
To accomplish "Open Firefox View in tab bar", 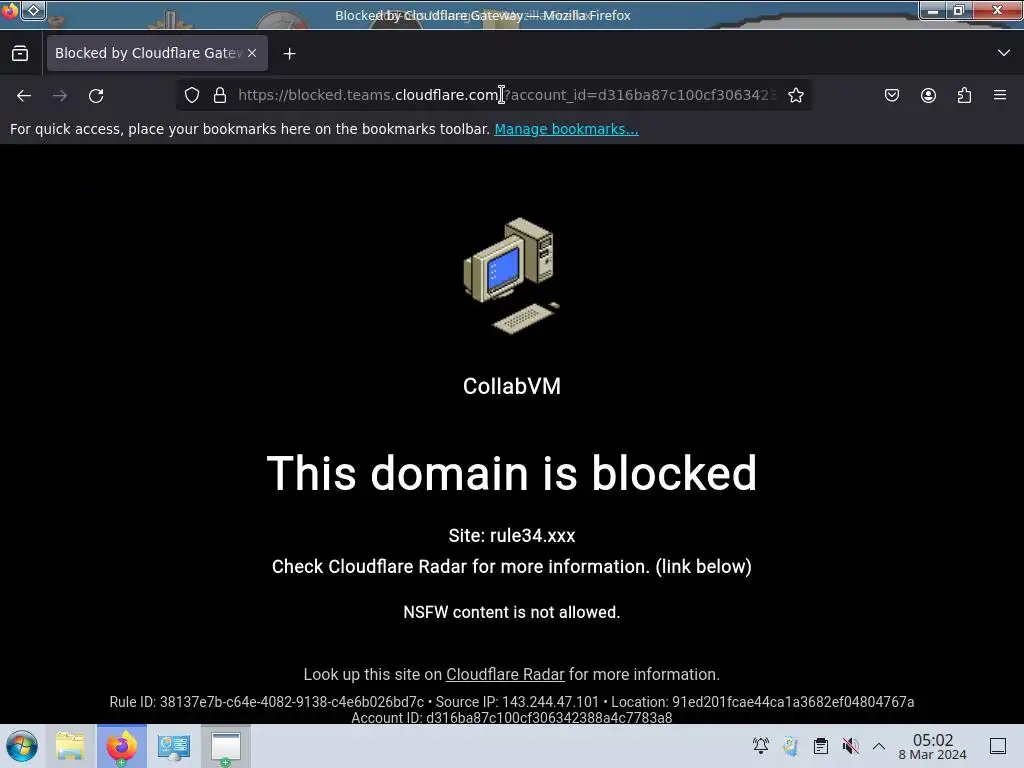I will pos(20,53).
